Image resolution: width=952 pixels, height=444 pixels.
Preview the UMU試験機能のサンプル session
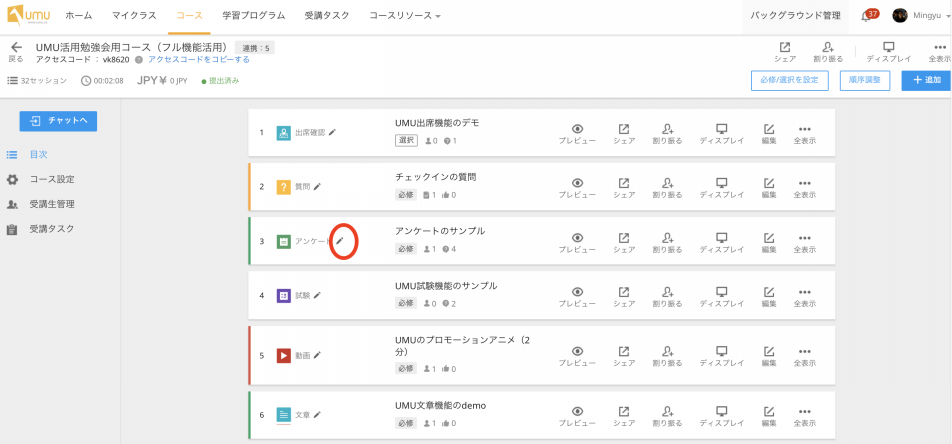[577, 297]
